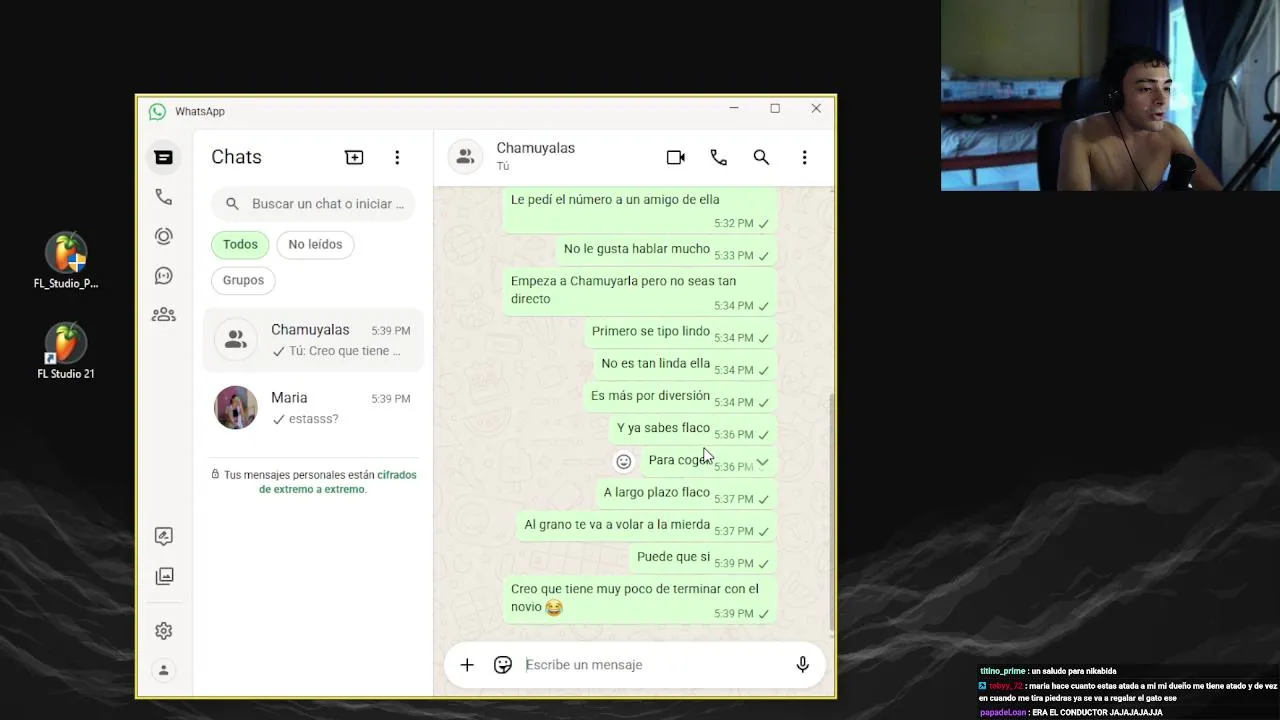Viewport: 1280px width, 720px height.
Task: Click the message 'No le gusta hablar mucho'
Action: click(x=666, y=250)
